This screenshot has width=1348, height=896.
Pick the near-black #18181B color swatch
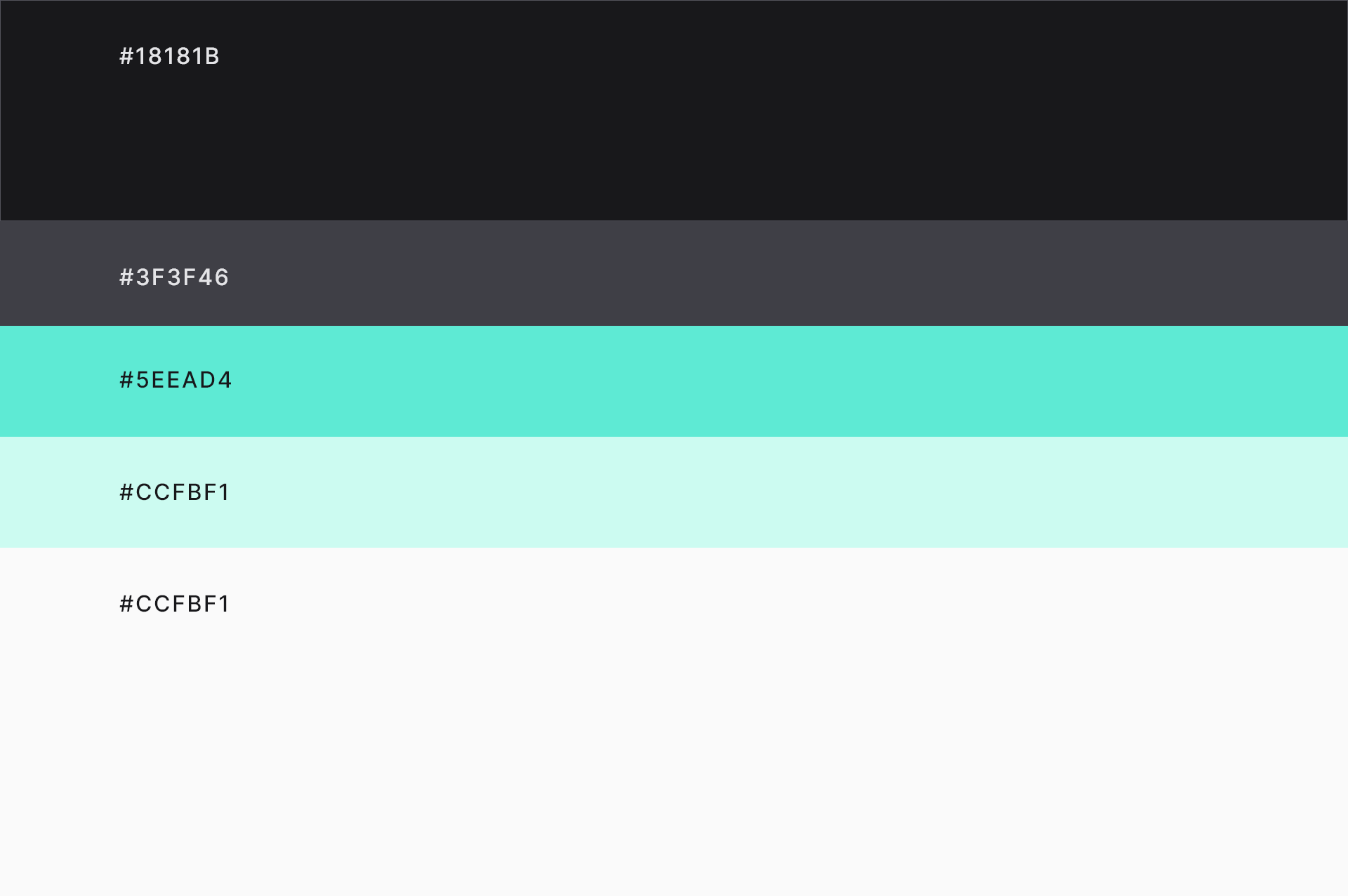pyautogui.click(x=674, y=110)
